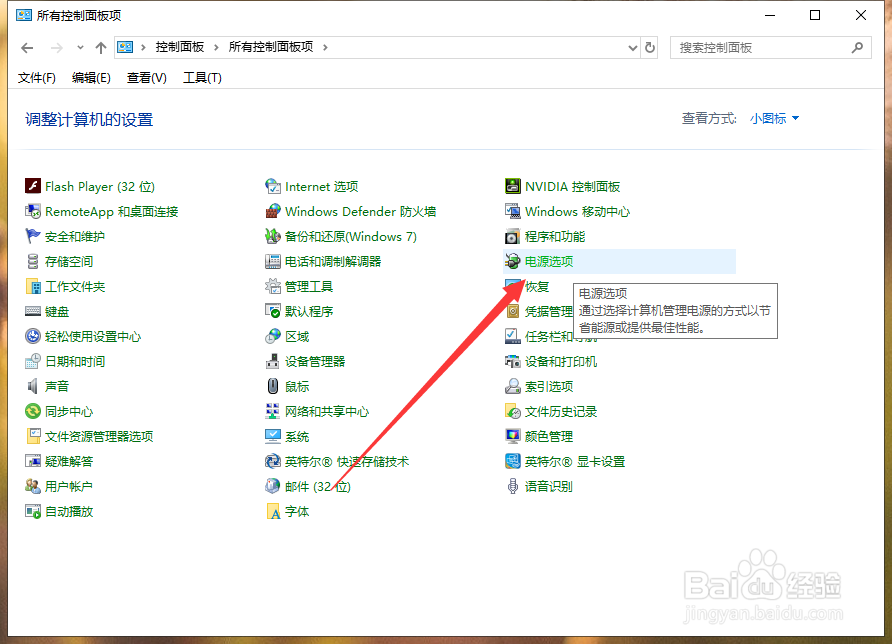The image size is (892, 644).
Task: Open the 文件资源管理器选项 icon
Action: pyautogui.click(x=33, y=436)
